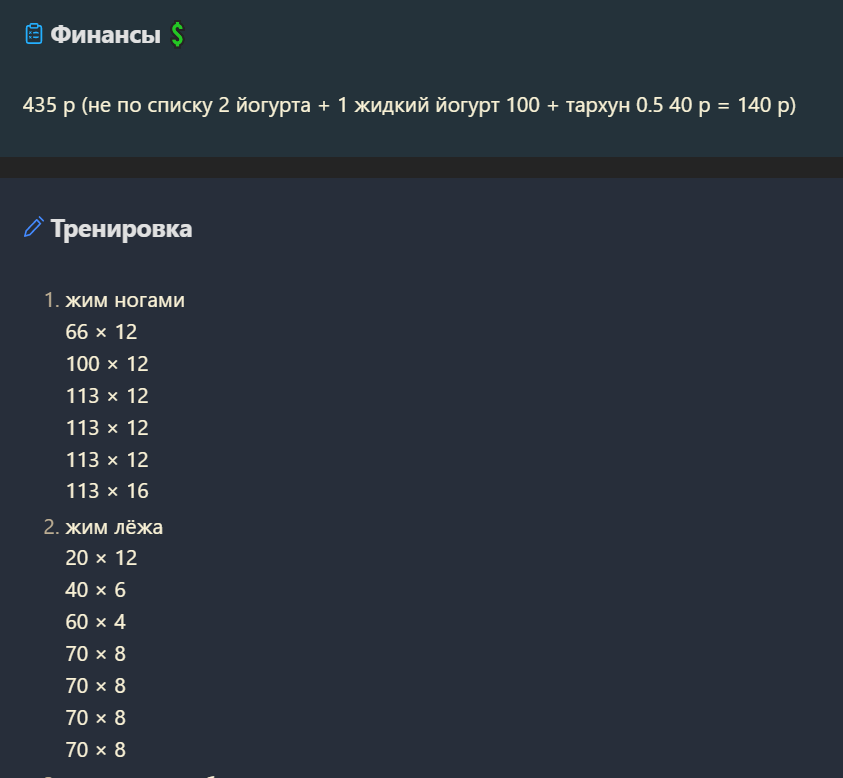The height and width of the screenshot is (778, 843).
Task: Click list number 1 marker
Action: pos(51,300)
